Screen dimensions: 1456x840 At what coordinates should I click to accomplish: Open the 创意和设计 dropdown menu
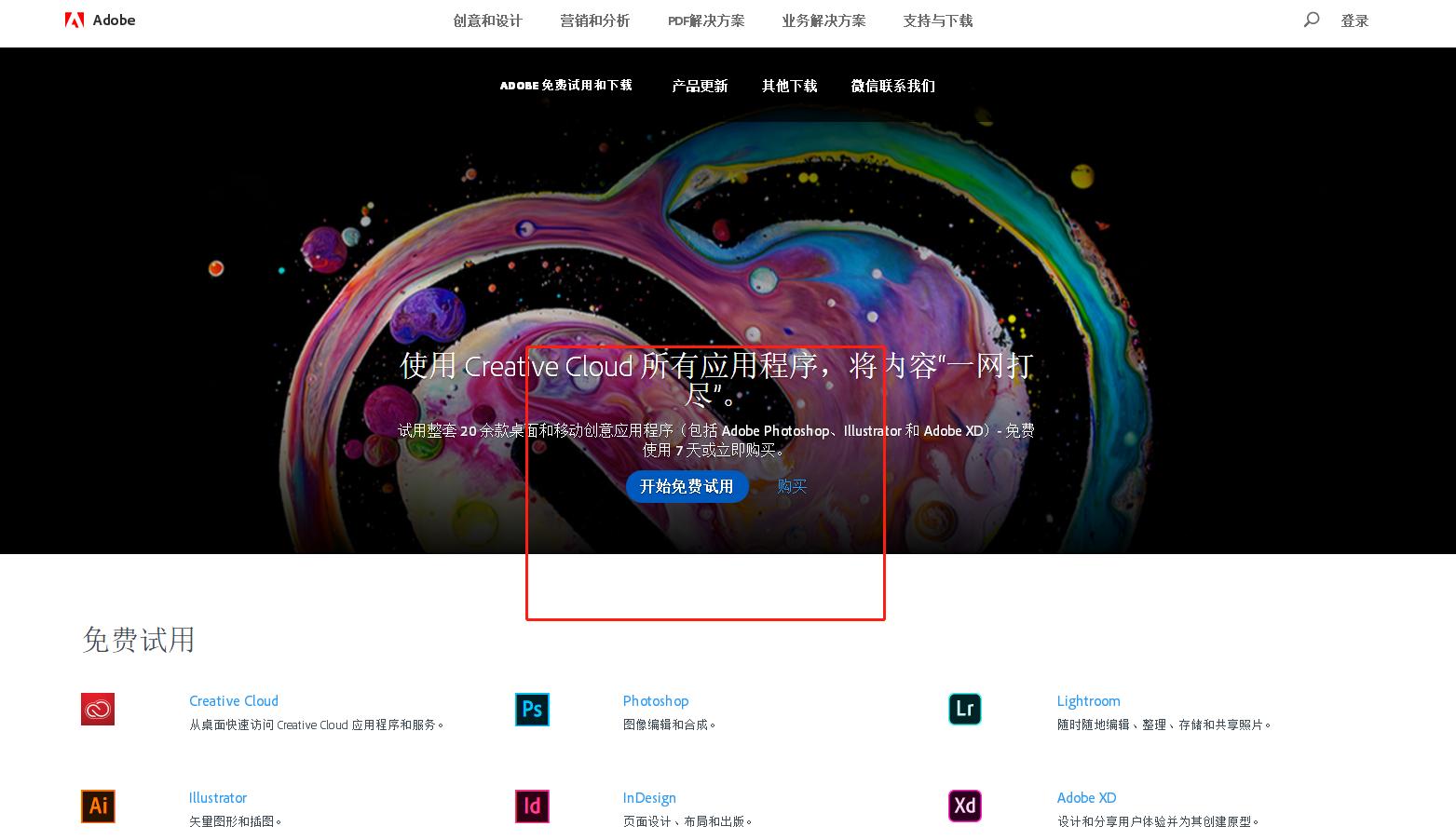coord(486,20)
